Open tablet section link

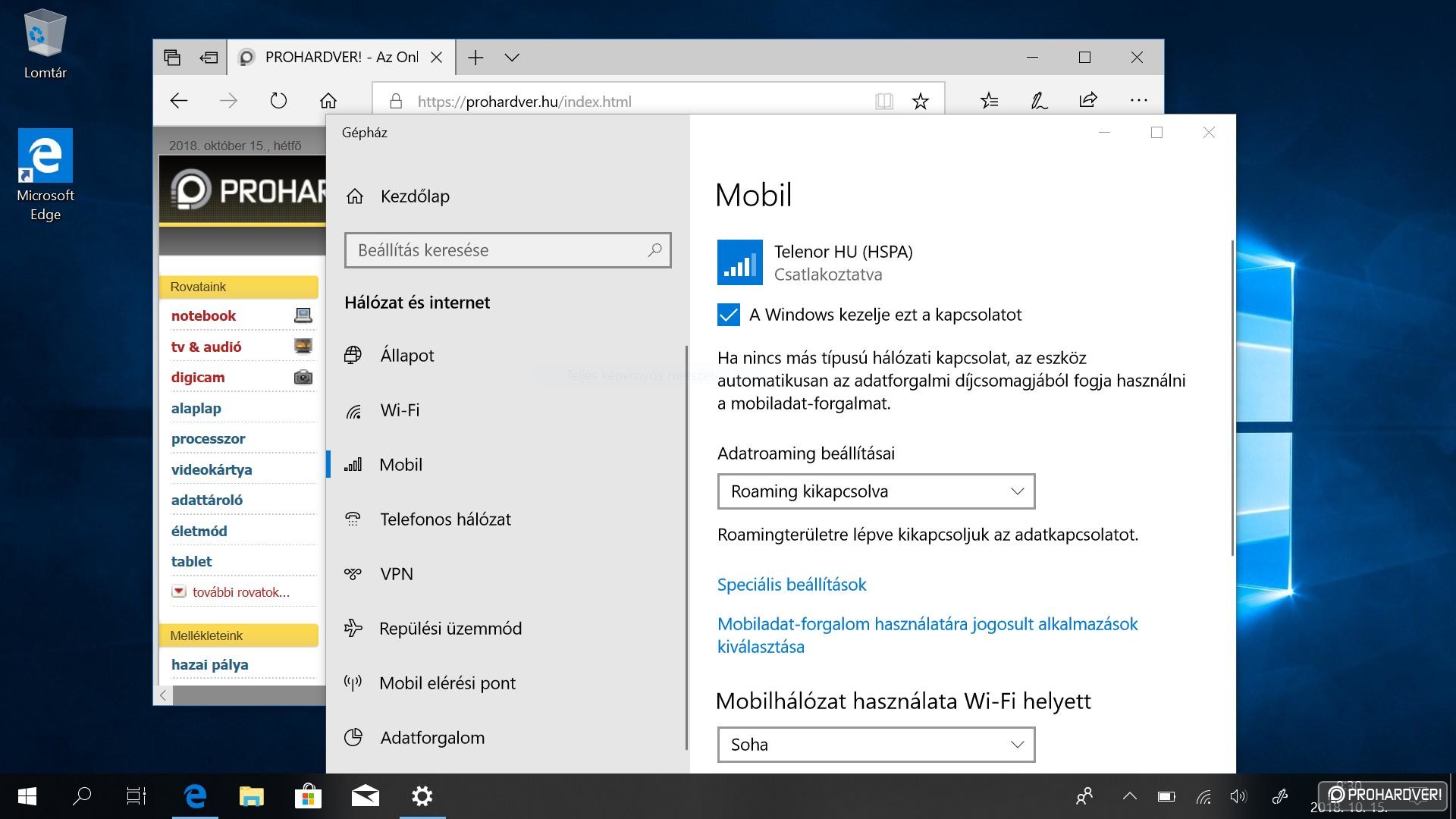tap(192, 561)
